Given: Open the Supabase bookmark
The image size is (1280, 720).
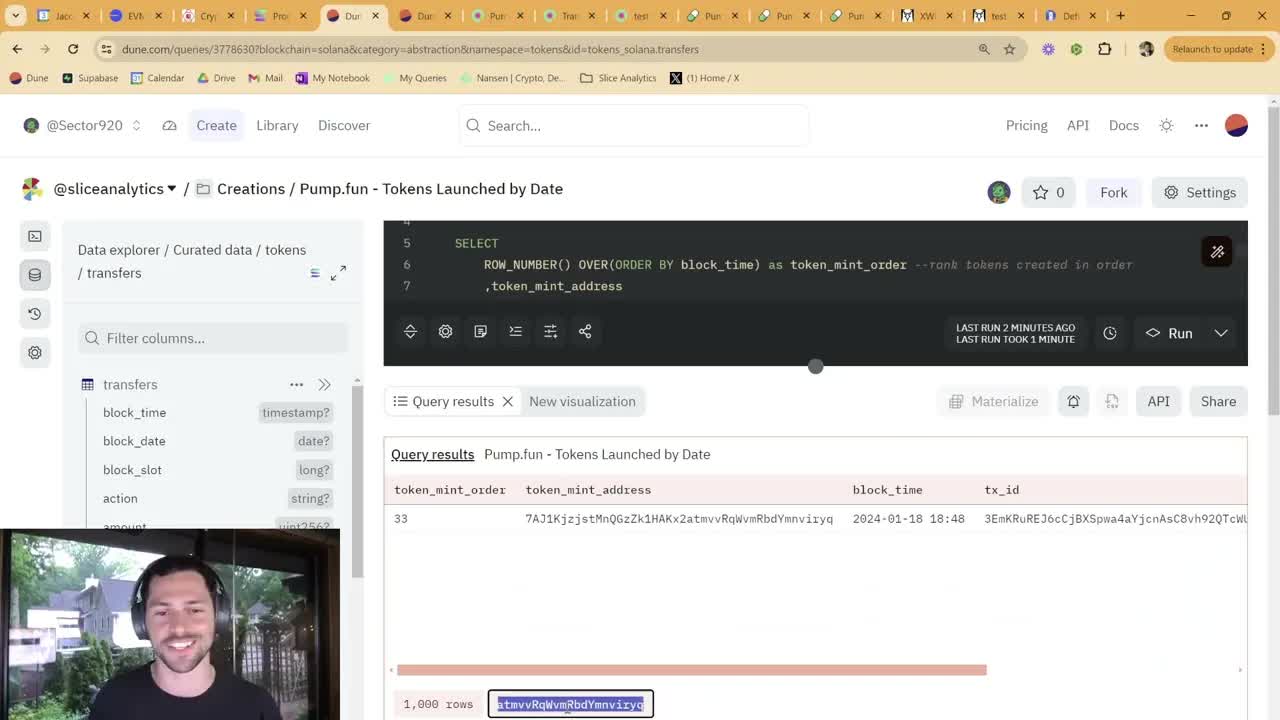Looking at the screenshot, I should click(90, 78).
